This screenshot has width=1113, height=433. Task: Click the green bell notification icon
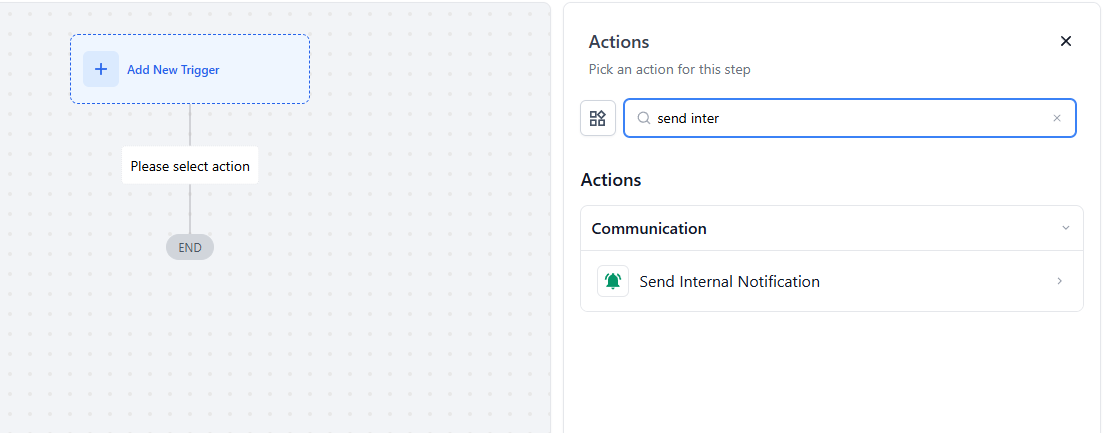[613, 281]
